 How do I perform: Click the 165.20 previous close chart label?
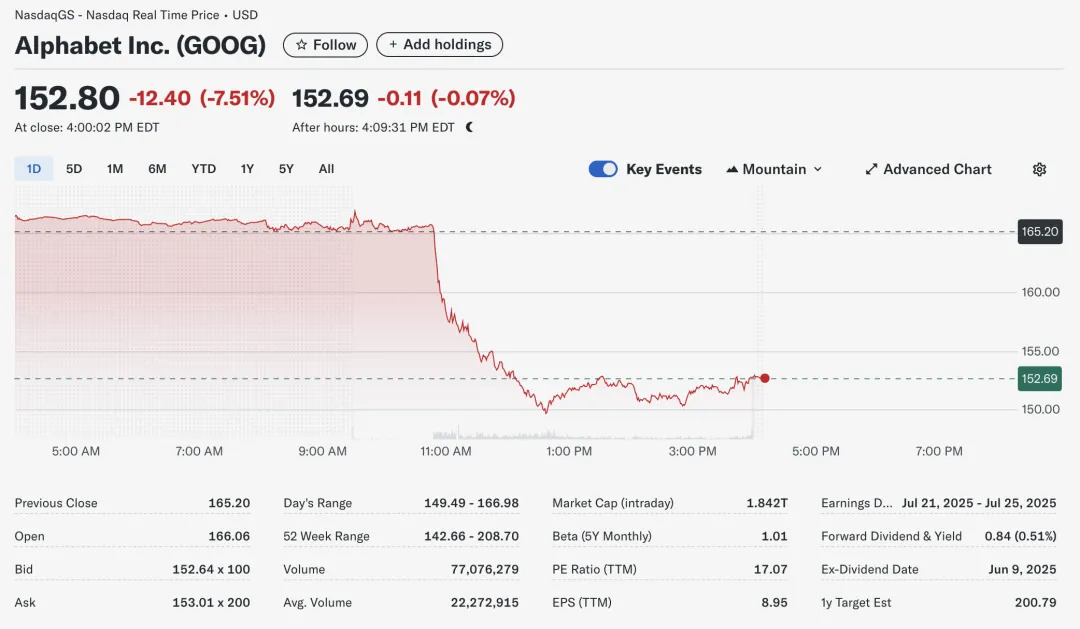click(x=1040, y=231)
